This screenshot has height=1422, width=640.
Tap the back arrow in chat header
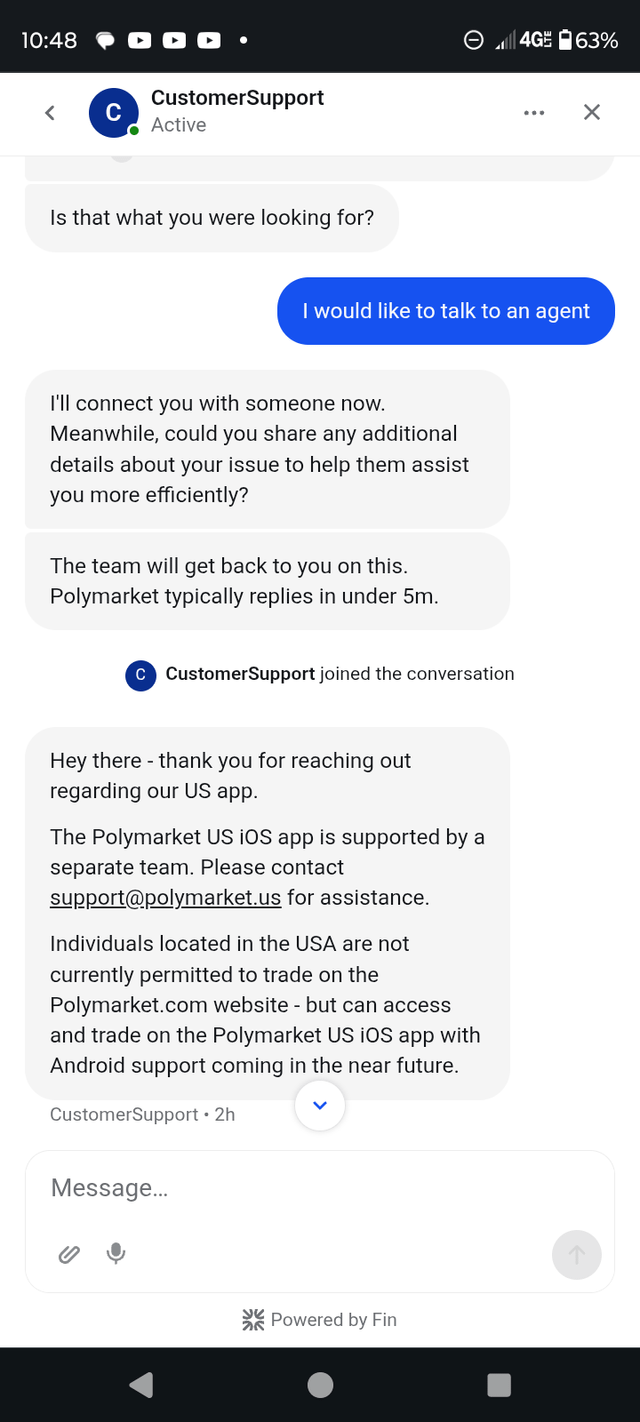[x=50, y=112]
